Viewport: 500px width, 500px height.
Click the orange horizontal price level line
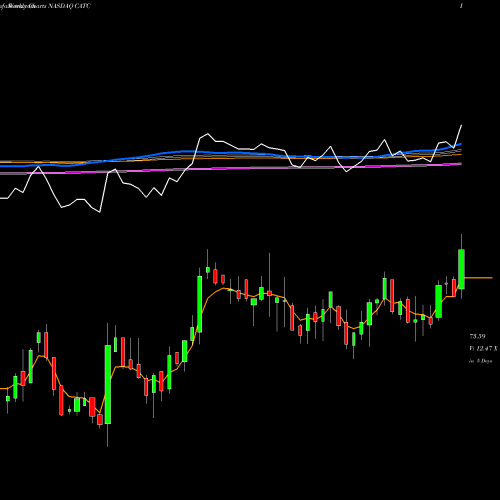point(478,278)
